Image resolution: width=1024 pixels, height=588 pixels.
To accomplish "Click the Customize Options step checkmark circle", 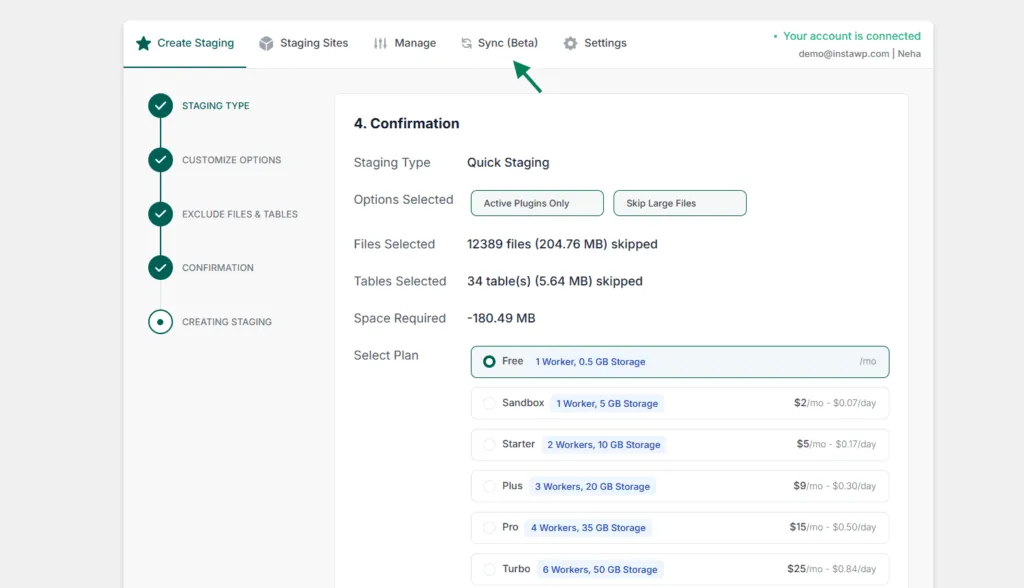I will coord(160,160).
